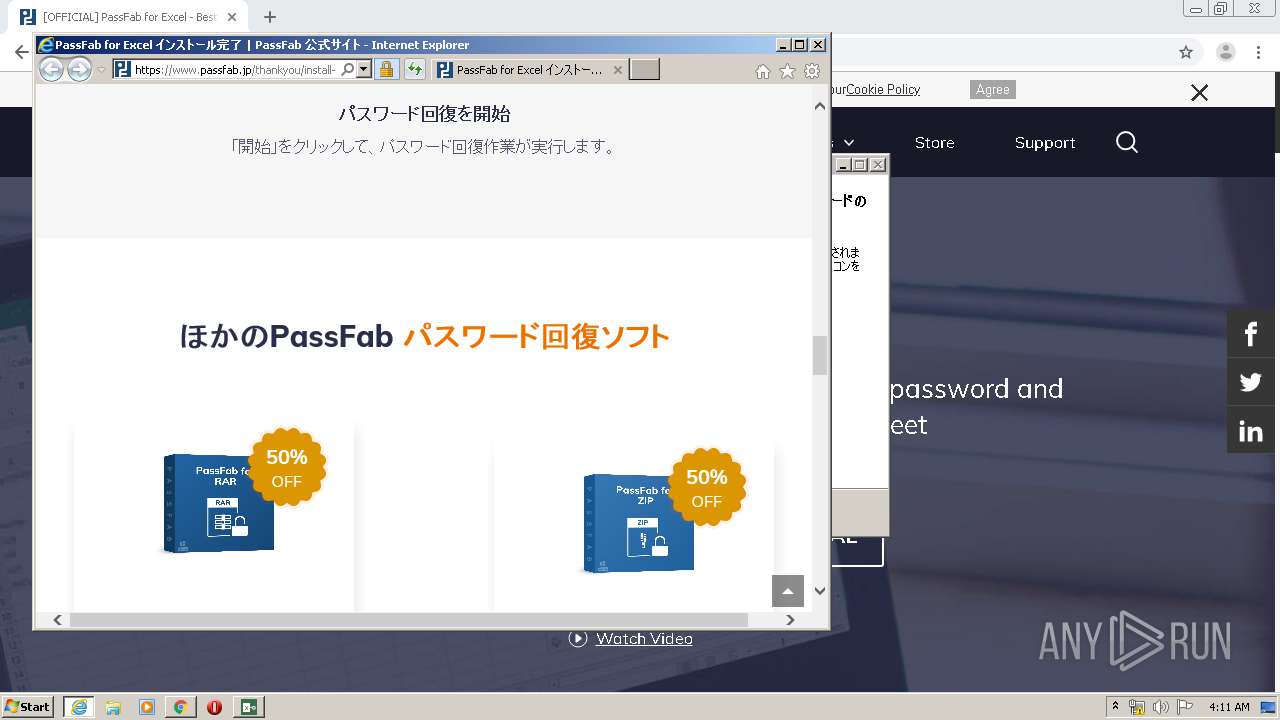This screenshot has height=720, width=1280.
Task: Share on Twitter sidebar icon
Action: click(x=1251, y=382)
